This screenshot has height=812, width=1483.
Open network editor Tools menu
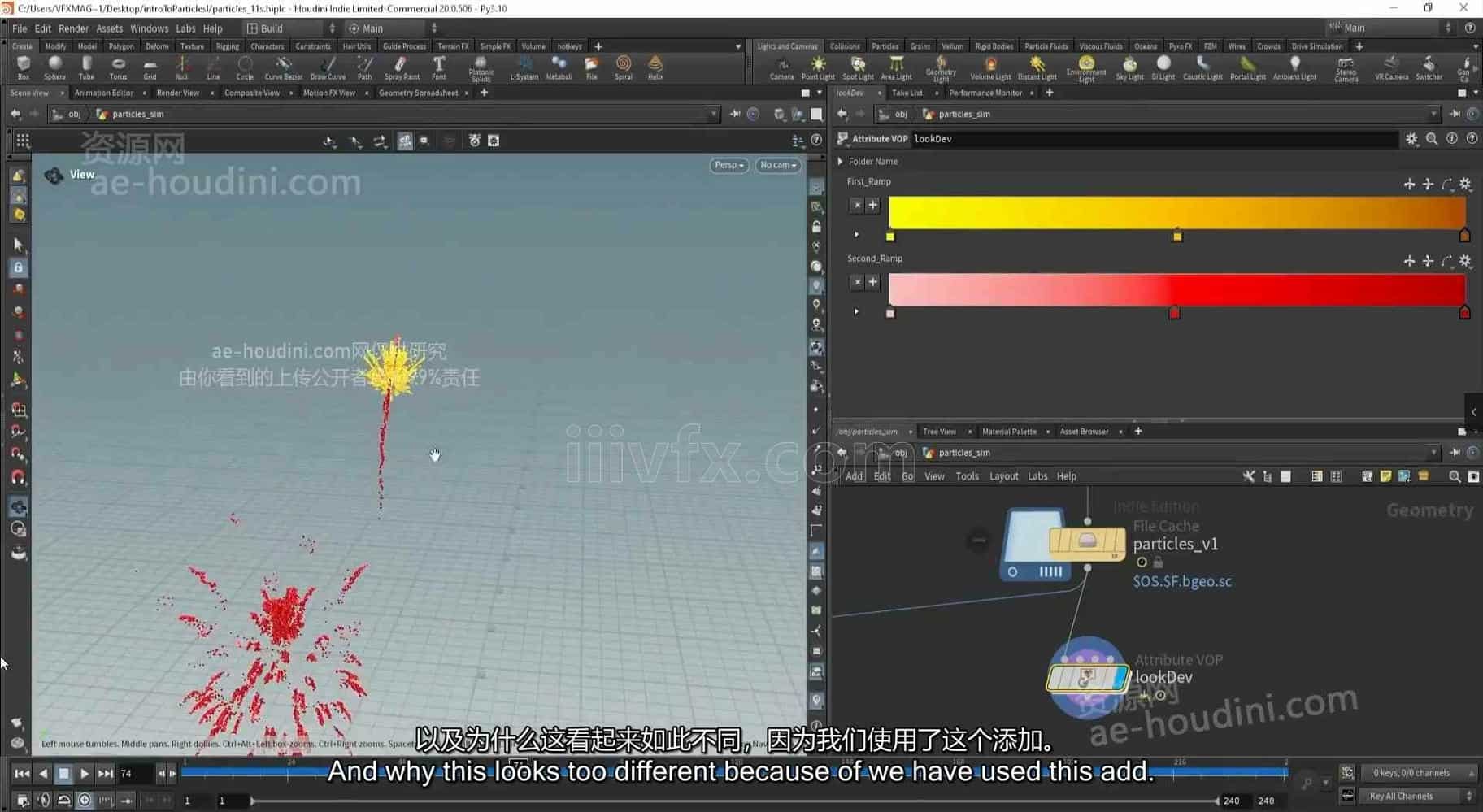[967, 477]
